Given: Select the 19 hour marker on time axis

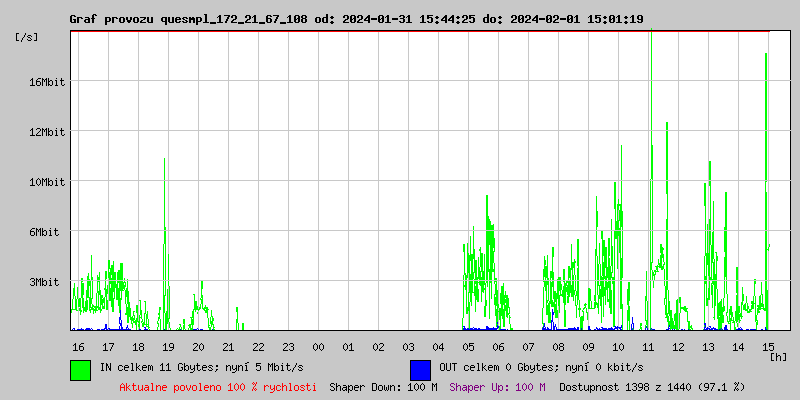Looking at the screenshot, I should [x=168, y=346].
